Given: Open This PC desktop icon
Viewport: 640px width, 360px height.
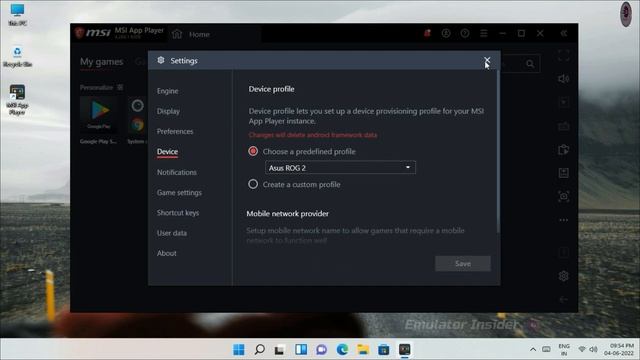Looking at the screenshot, I should coord(17,15).
